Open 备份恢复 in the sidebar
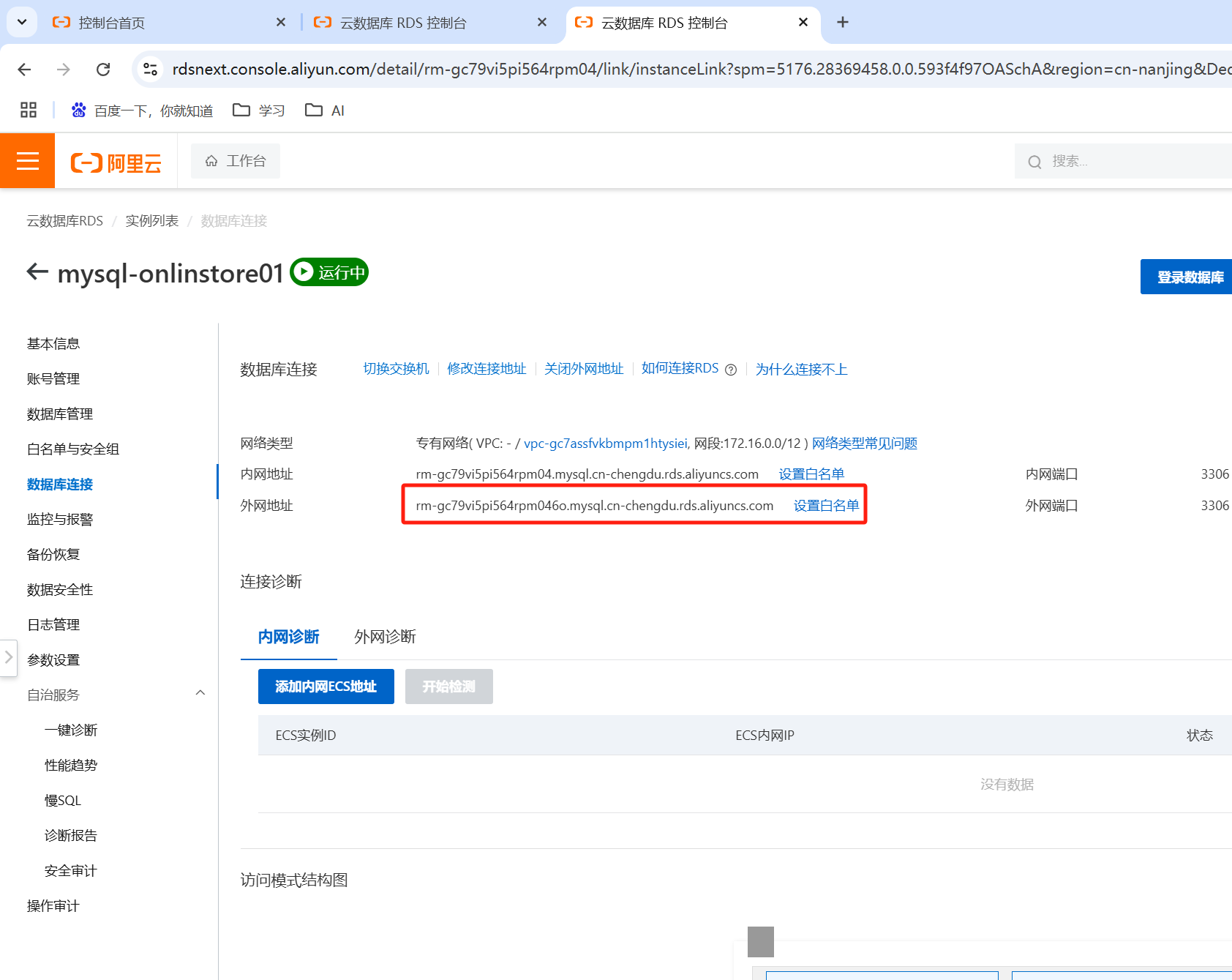 click(x=53, y=555)
